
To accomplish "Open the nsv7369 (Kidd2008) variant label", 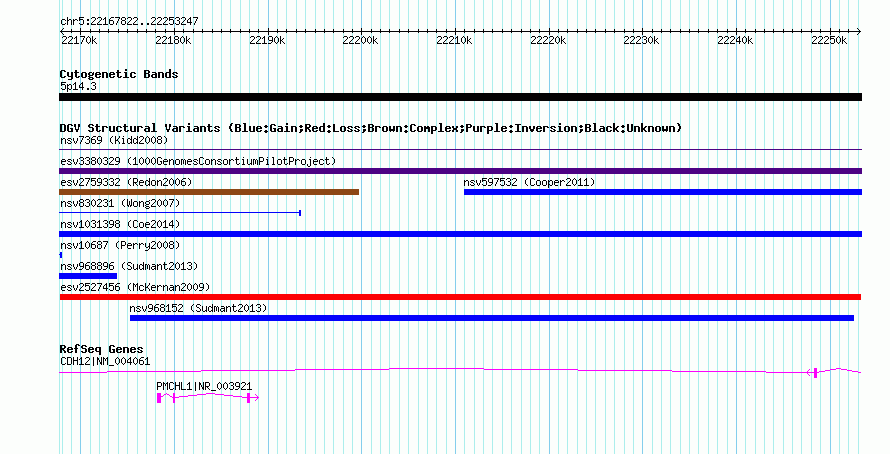I will coord(114,140).
